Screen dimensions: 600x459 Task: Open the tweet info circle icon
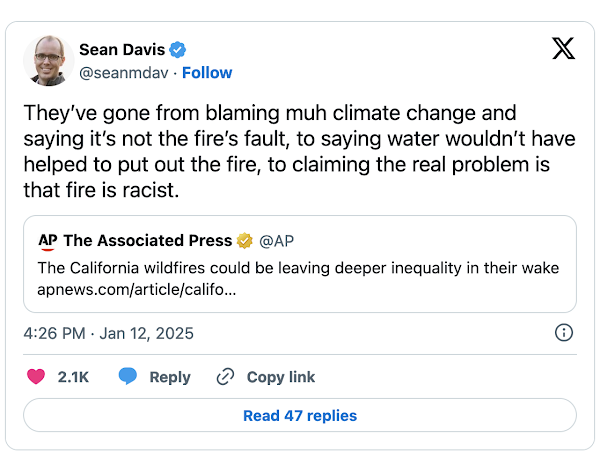(x=563, y=333)
